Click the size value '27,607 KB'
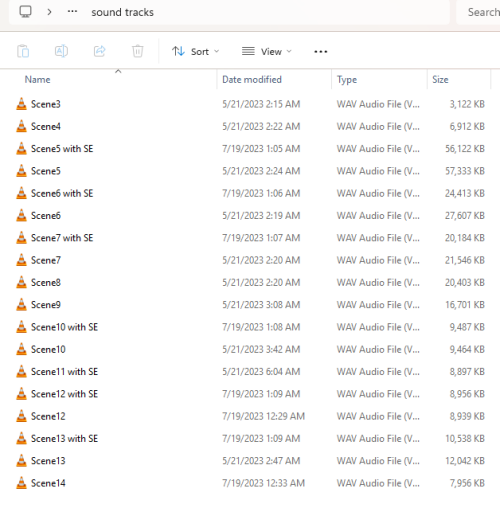Screen dimensions: 500x508 coord(465,216)
